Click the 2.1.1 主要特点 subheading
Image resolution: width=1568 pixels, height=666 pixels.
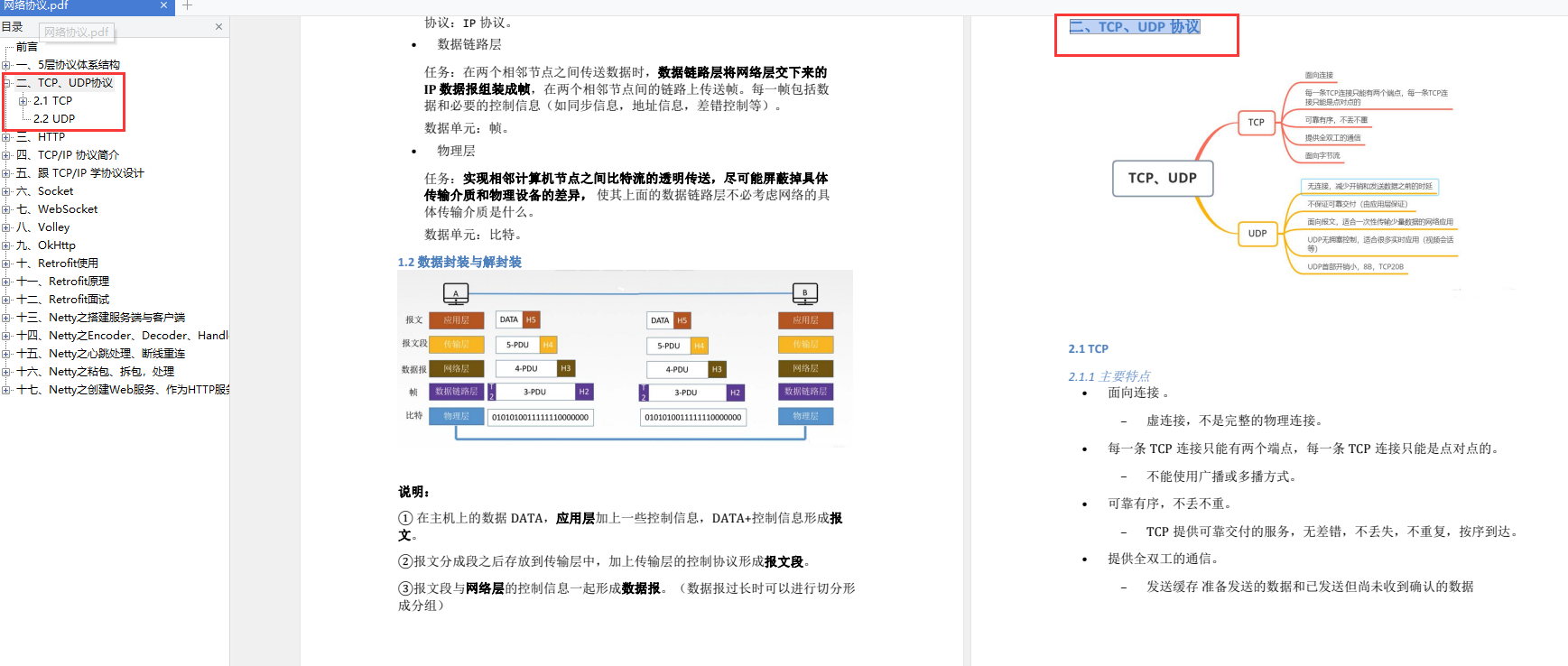(1109, 376)
